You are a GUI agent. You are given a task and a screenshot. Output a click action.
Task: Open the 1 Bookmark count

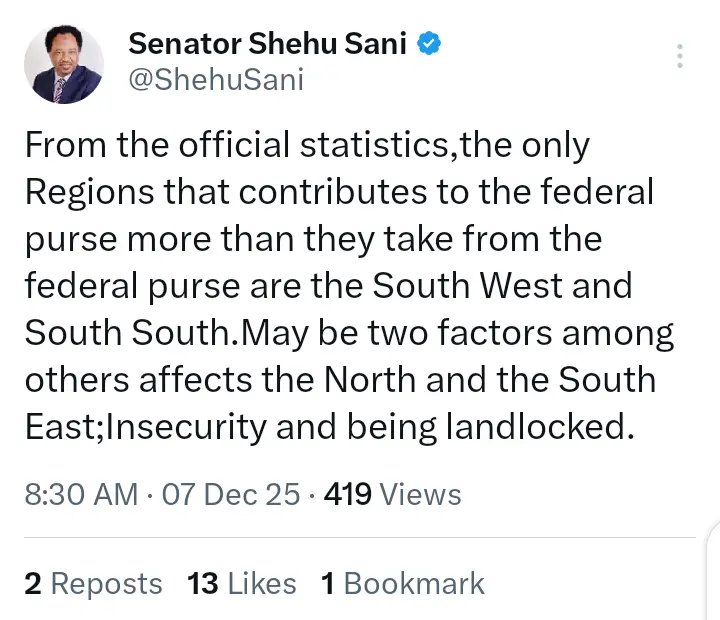pos(402,584)
